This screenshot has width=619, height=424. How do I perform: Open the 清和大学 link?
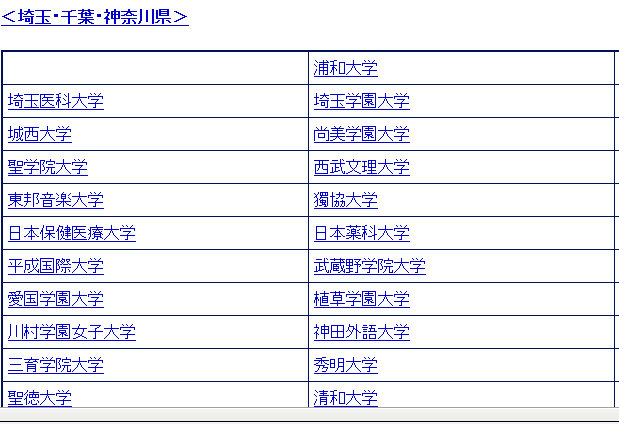coord(345,398)
